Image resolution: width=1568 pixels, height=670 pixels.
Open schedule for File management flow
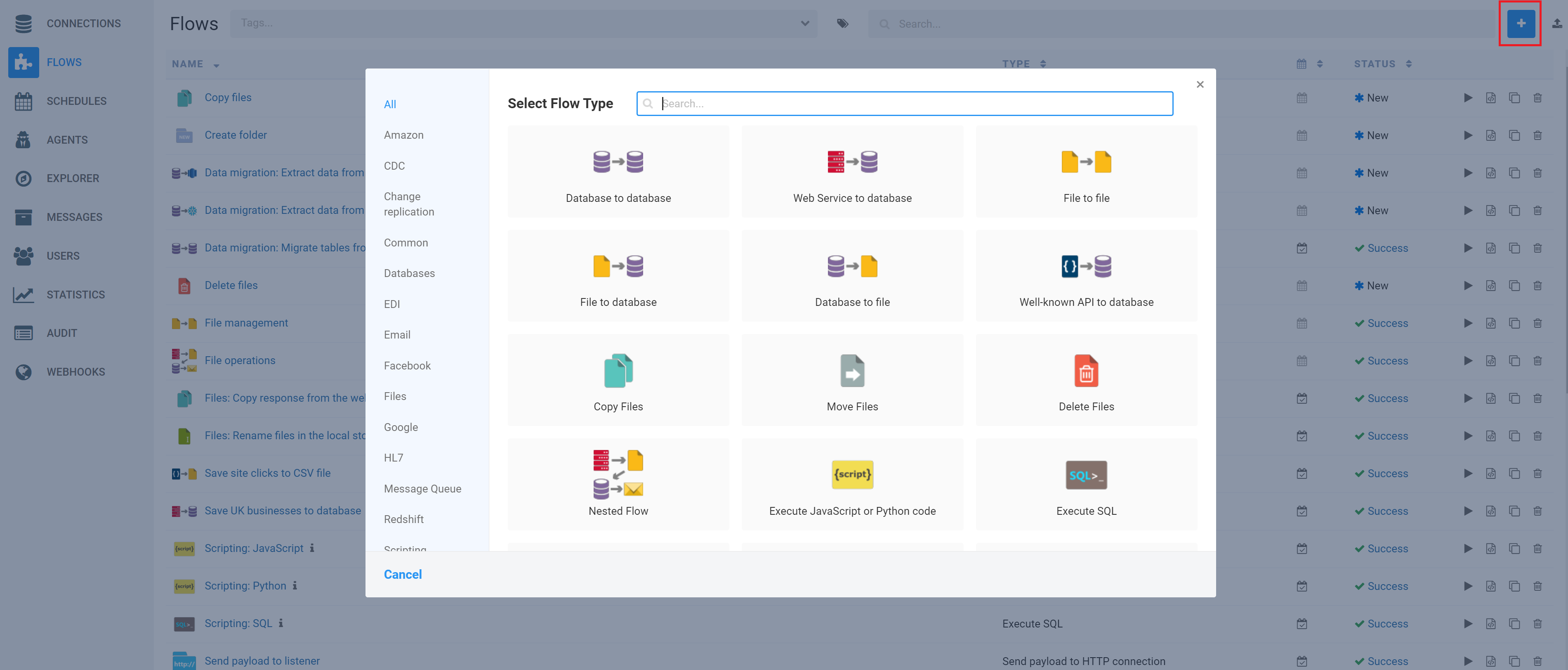point(1302,323)
